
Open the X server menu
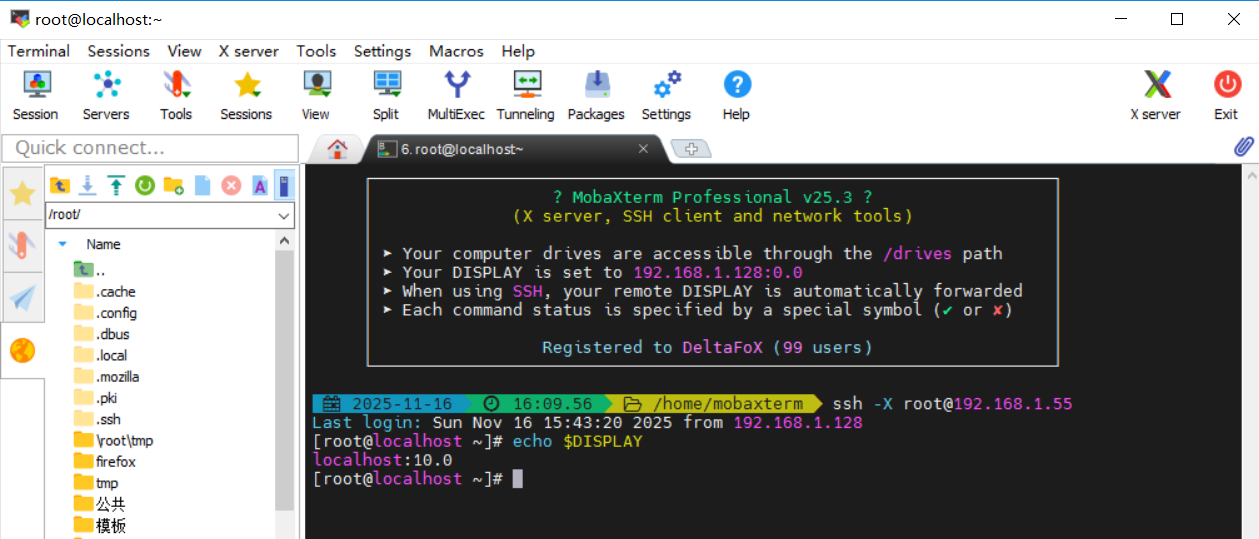click(249, 51)
